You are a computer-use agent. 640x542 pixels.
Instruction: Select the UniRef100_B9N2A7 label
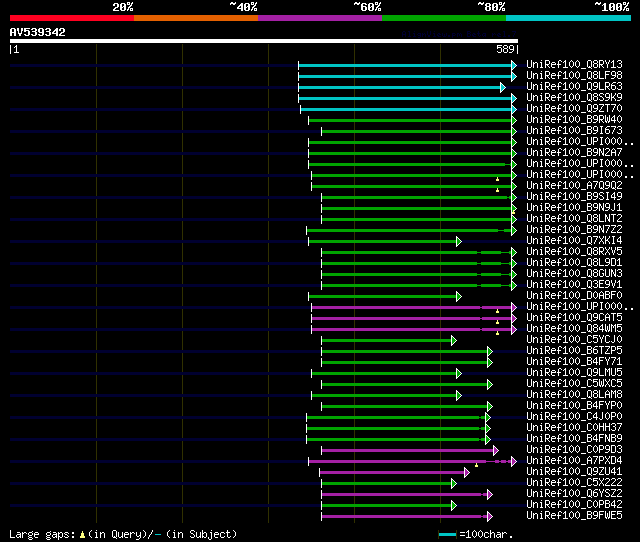click(x=574, y=153)
